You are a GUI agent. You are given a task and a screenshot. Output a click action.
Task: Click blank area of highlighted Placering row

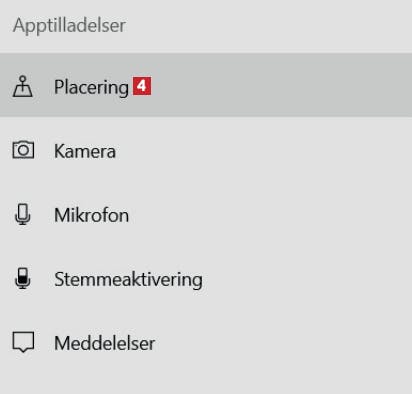[x=280, y=85]
